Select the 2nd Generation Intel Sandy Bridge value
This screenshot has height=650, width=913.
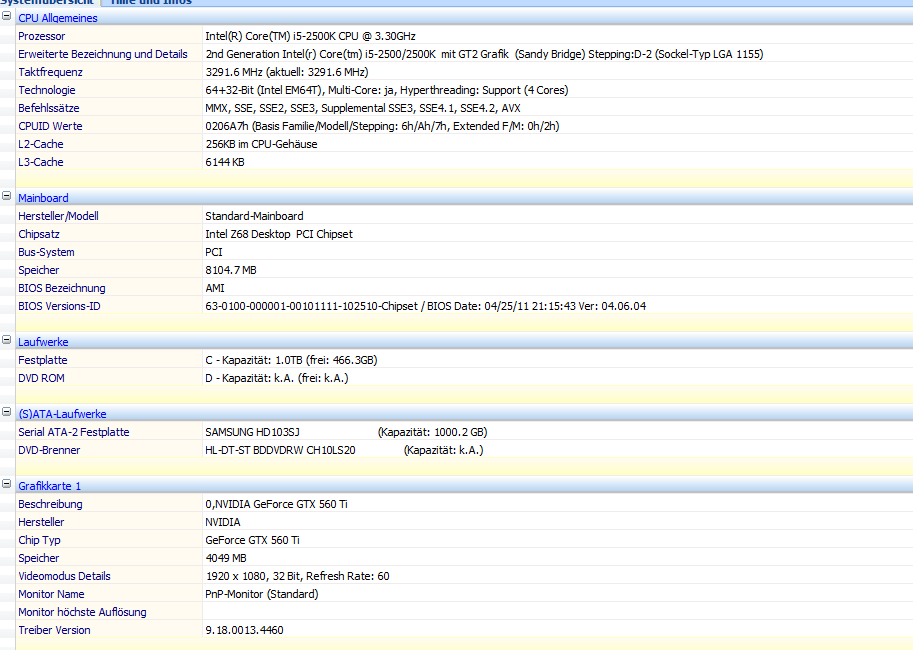tap(484, 54)
